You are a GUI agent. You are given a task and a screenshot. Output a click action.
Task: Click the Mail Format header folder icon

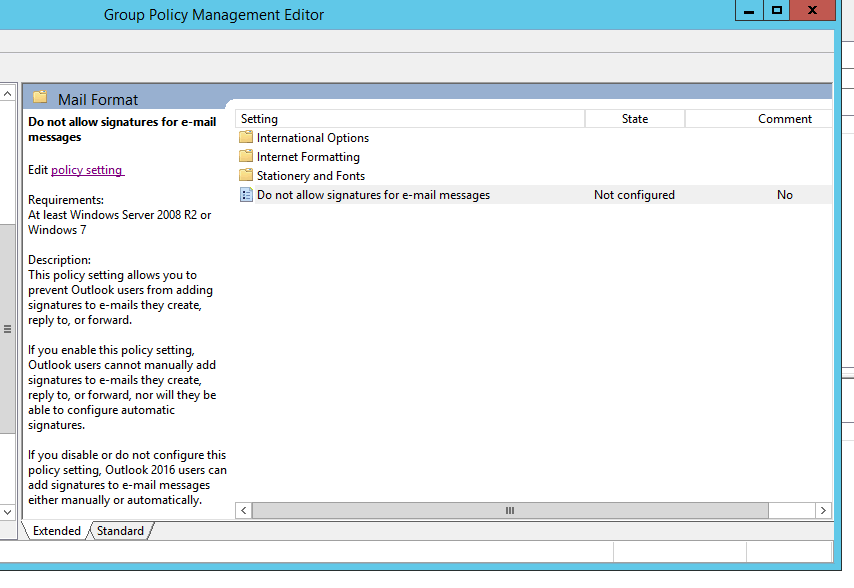point(40,98)
